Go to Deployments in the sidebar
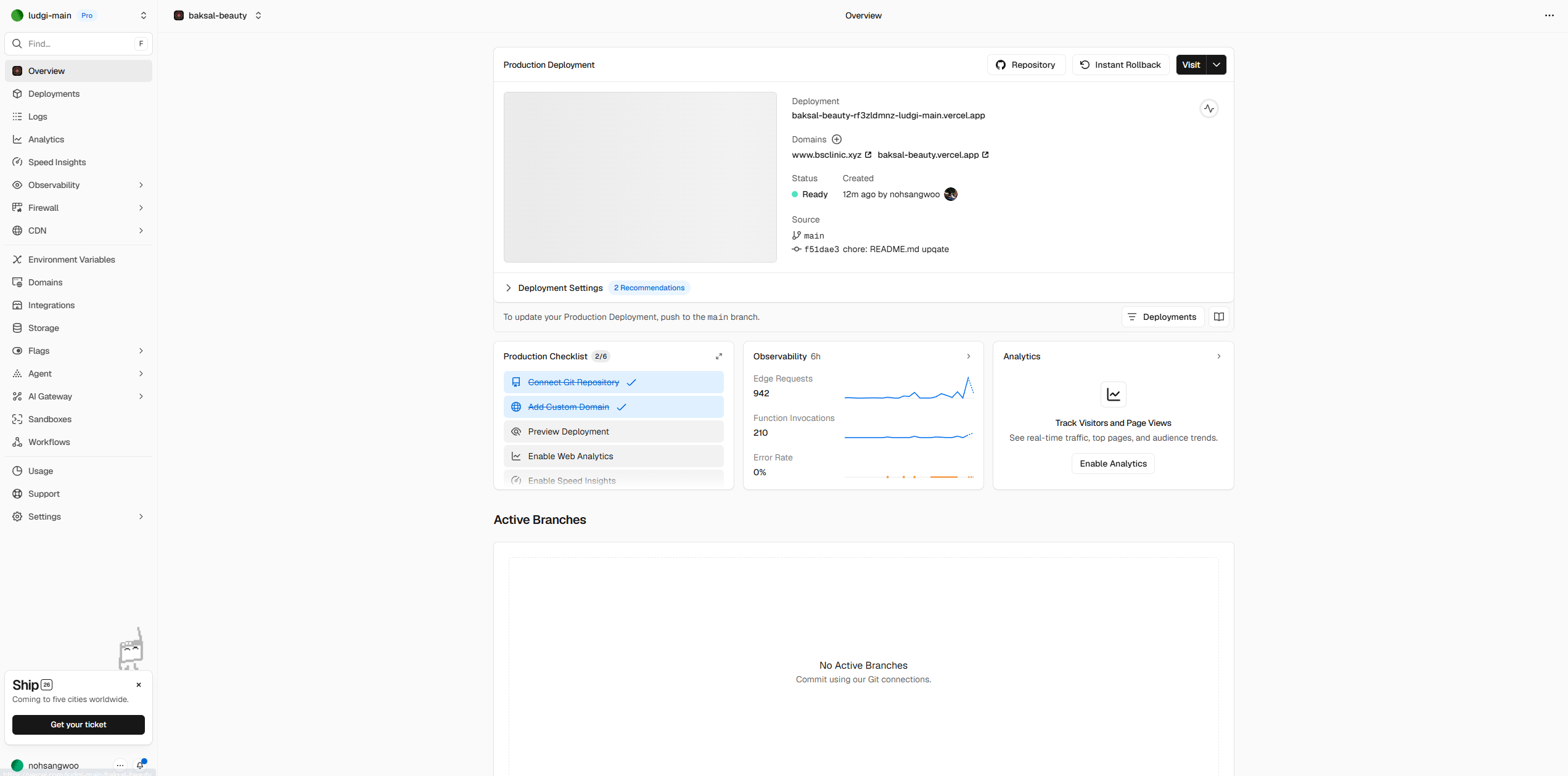Viewport: 1568px width, 776px height. 78,94
